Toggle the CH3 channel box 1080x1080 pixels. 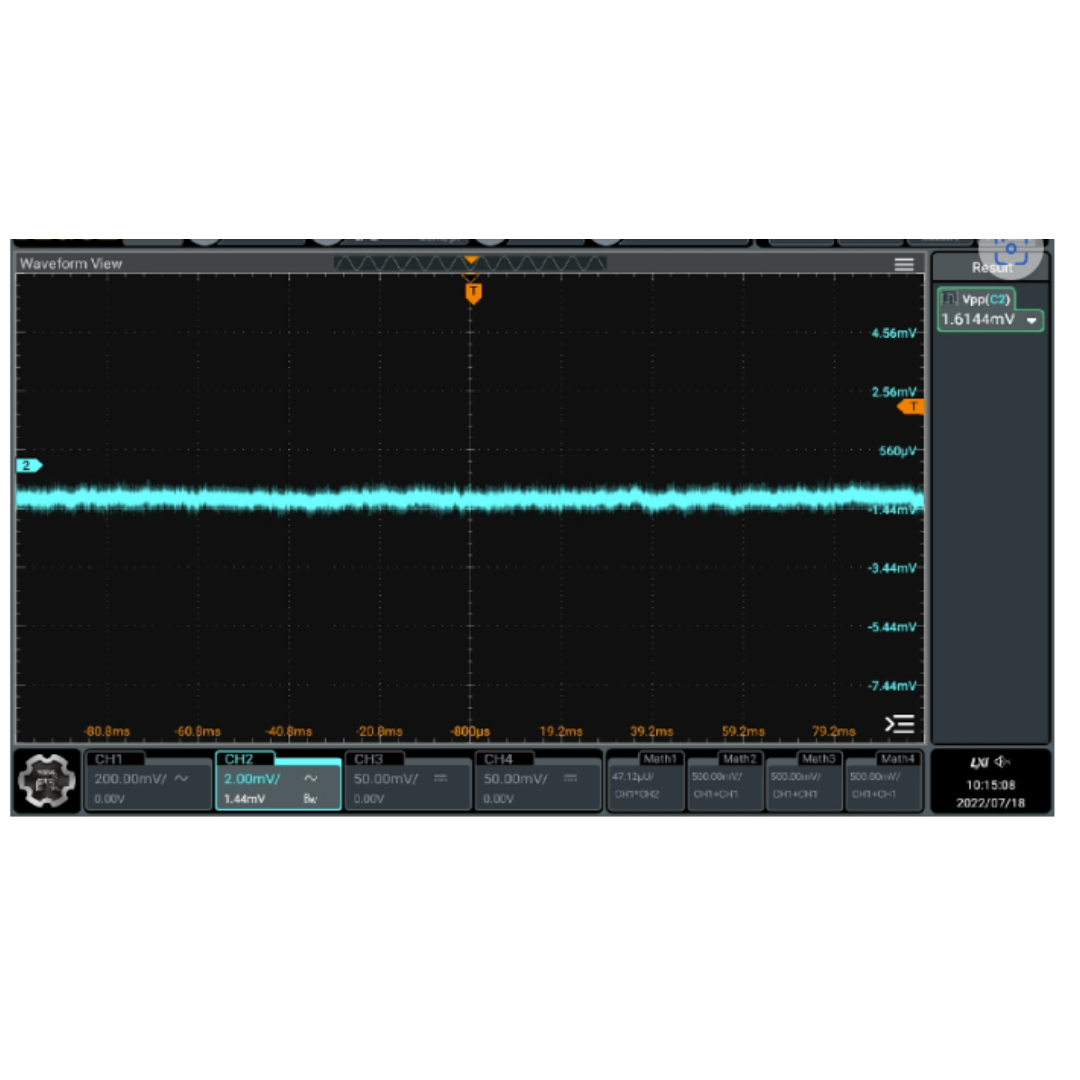(407, 781)
